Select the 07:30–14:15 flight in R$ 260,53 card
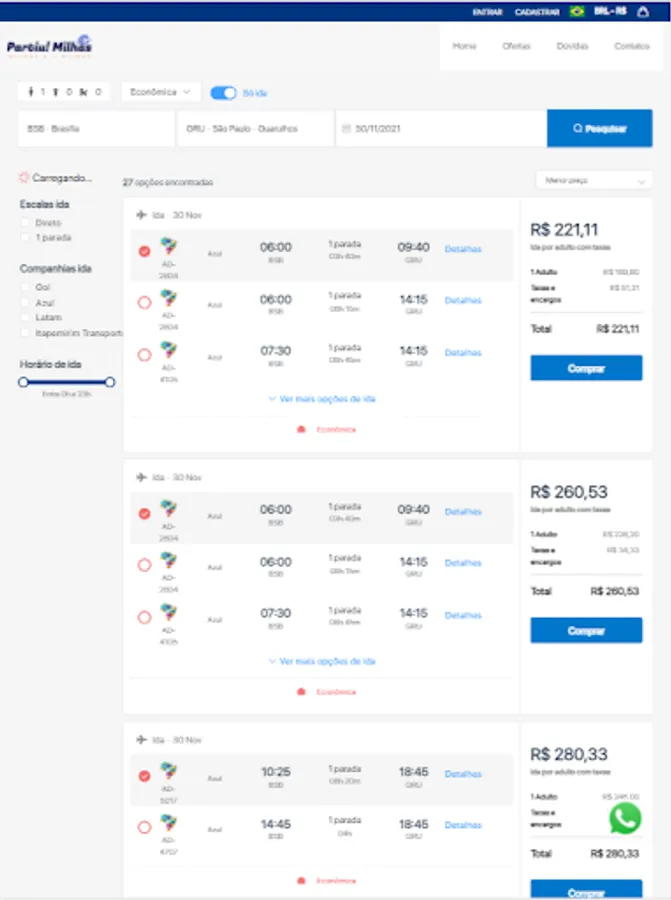671x900 pixels. [145, 618]
